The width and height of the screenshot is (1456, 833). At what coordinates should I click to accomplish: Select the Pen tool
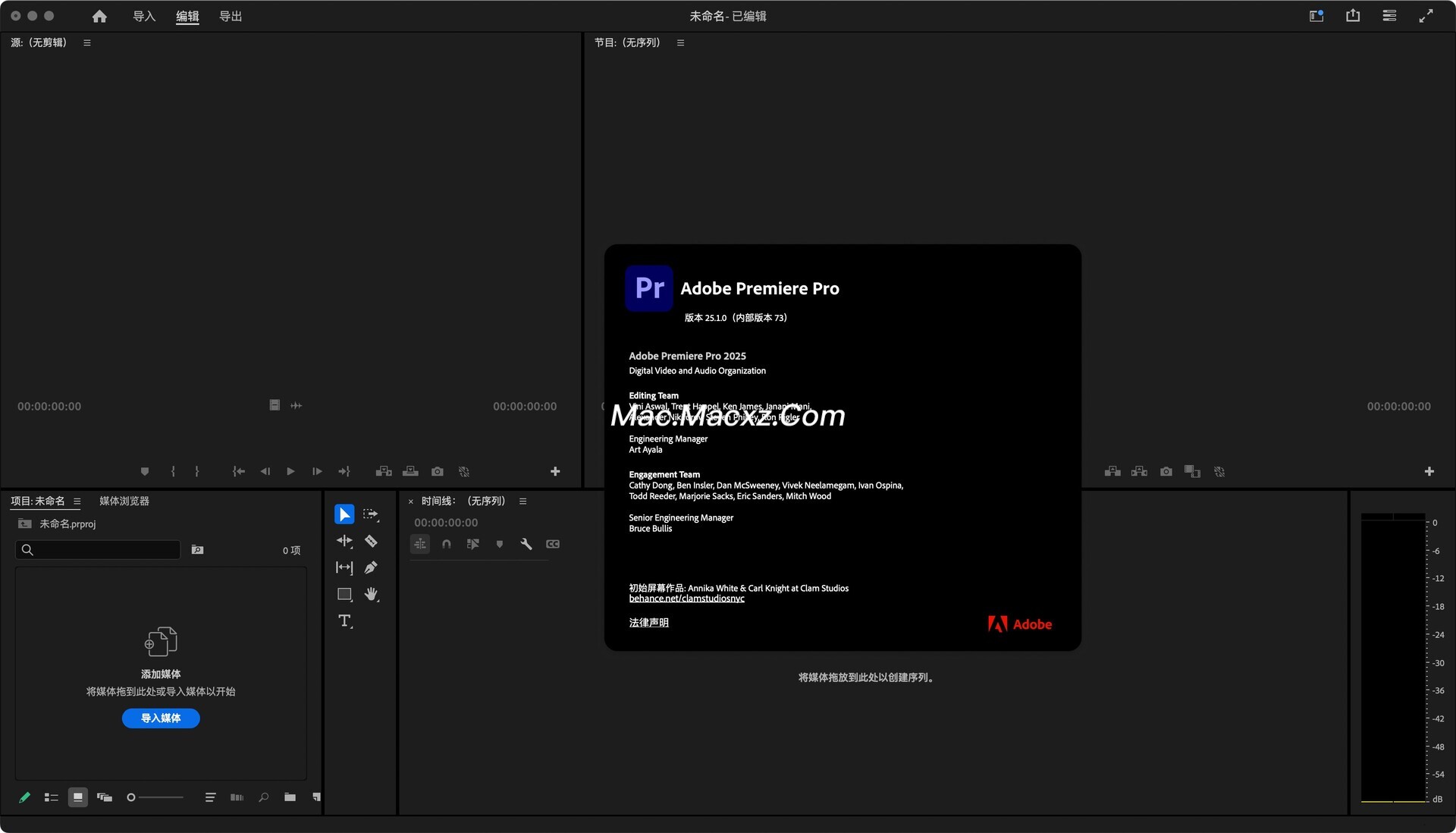(371, 567)
